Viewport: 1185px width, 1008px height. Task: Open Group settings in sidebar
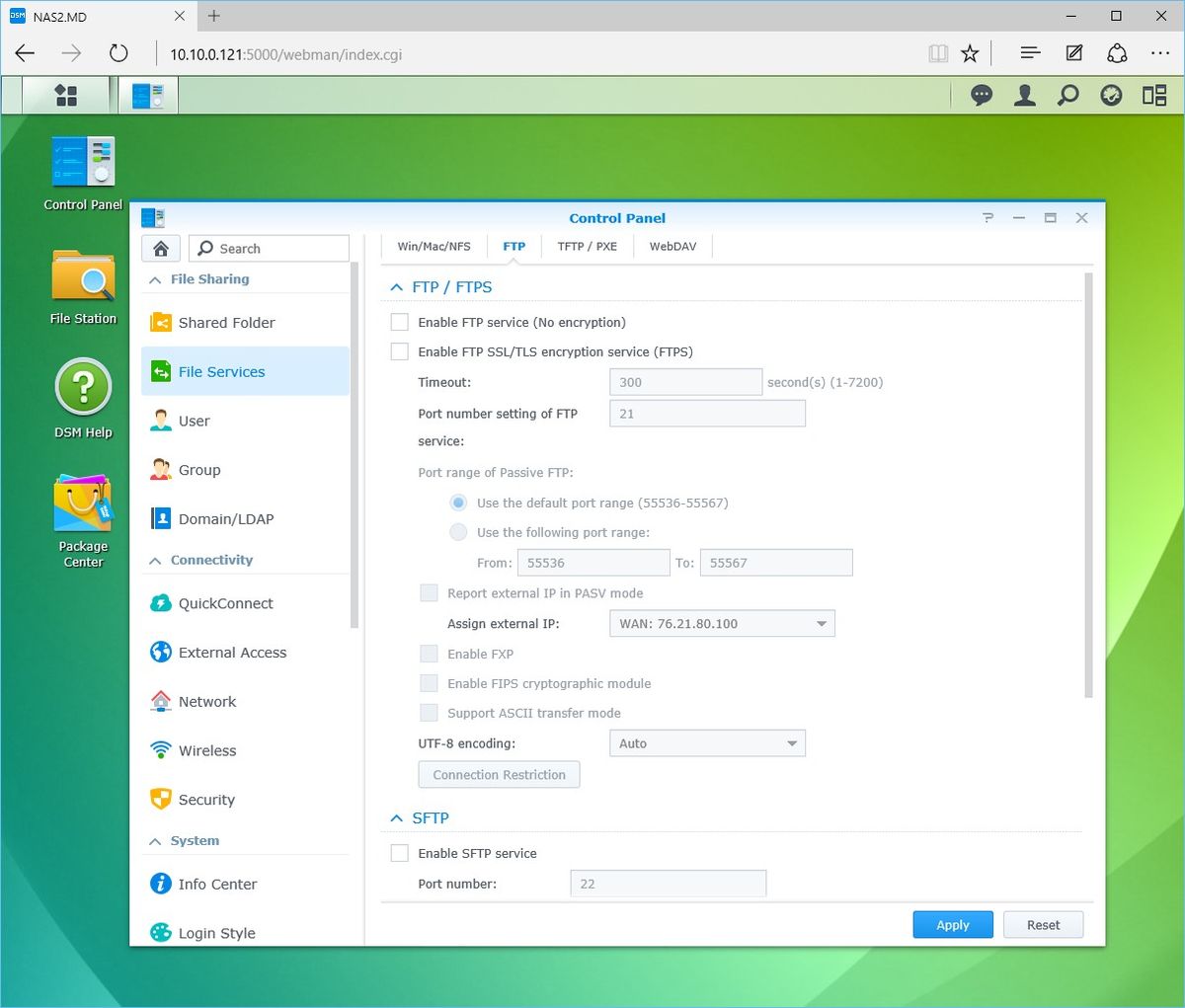[246, 470]
